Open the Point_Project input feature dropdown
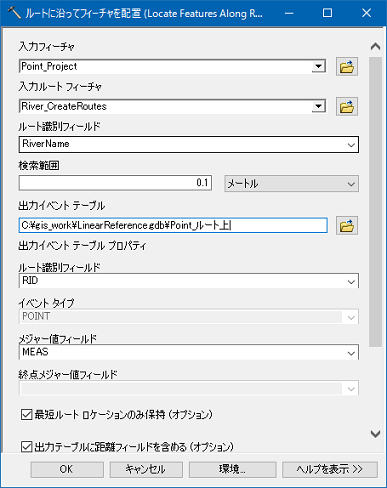 click(319, 66)
